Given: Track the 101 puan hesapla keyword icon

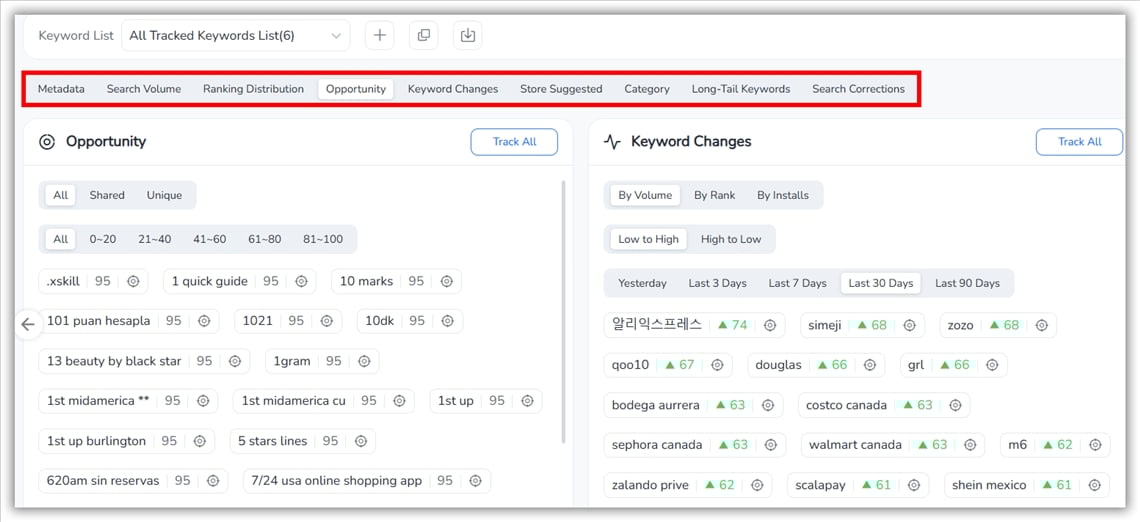Looking at the screenshot, I should point(204,321).
